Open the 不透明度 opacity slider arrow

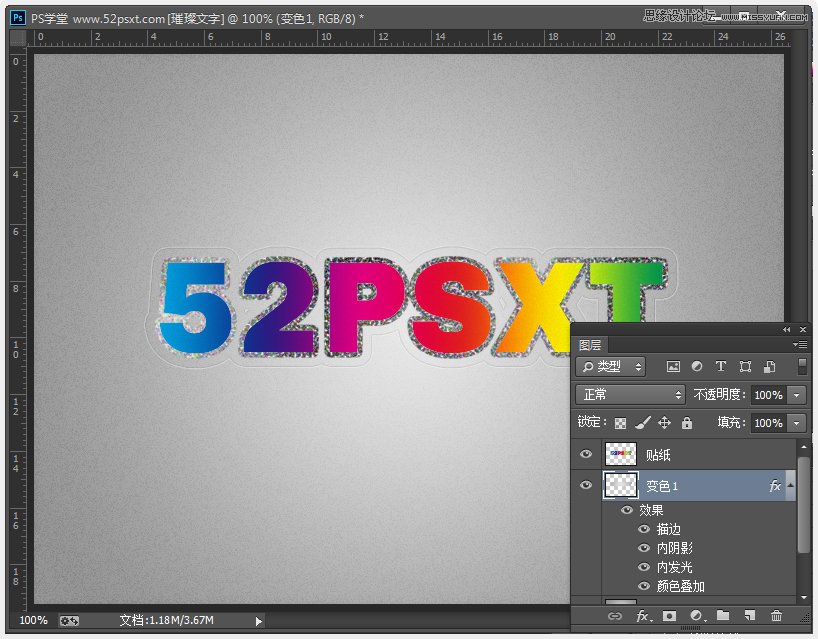pyautogui.click(x=797, y=395)
